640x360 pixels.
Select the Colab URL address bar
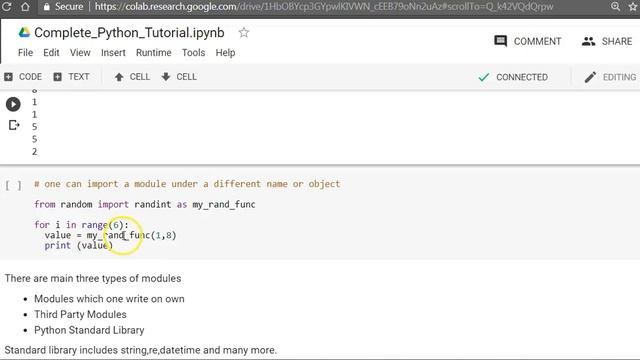click(x=324, y=7)
